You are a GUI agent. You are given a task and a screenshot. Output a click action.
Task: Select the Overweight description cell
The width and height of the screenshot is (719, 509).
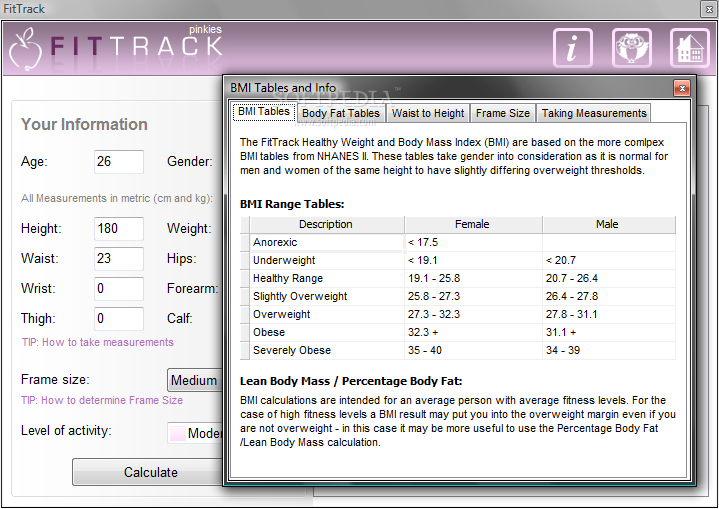pos(327,314)
